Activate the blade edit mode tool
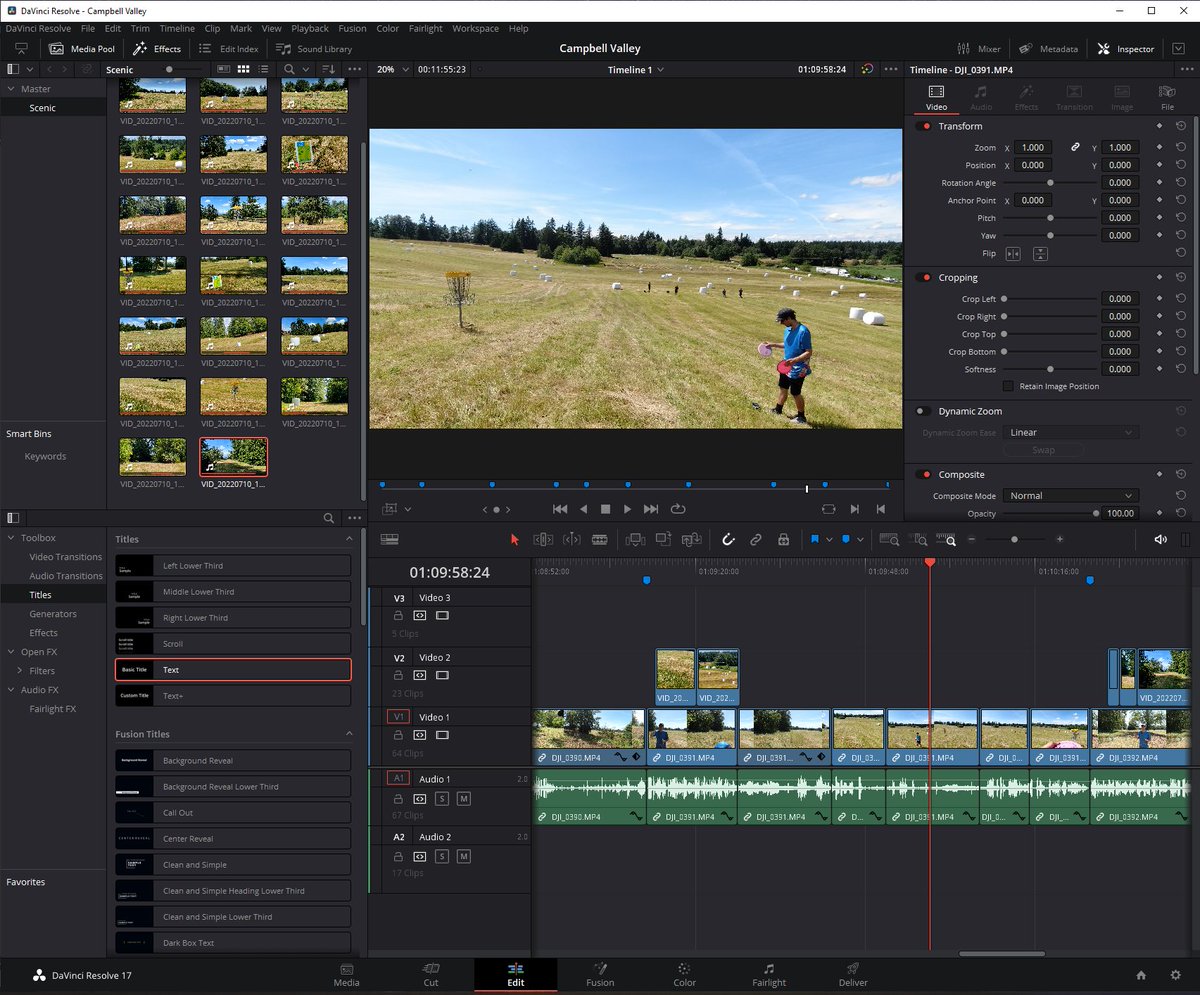Screen dimensions: 1200x995 (599, 539)
